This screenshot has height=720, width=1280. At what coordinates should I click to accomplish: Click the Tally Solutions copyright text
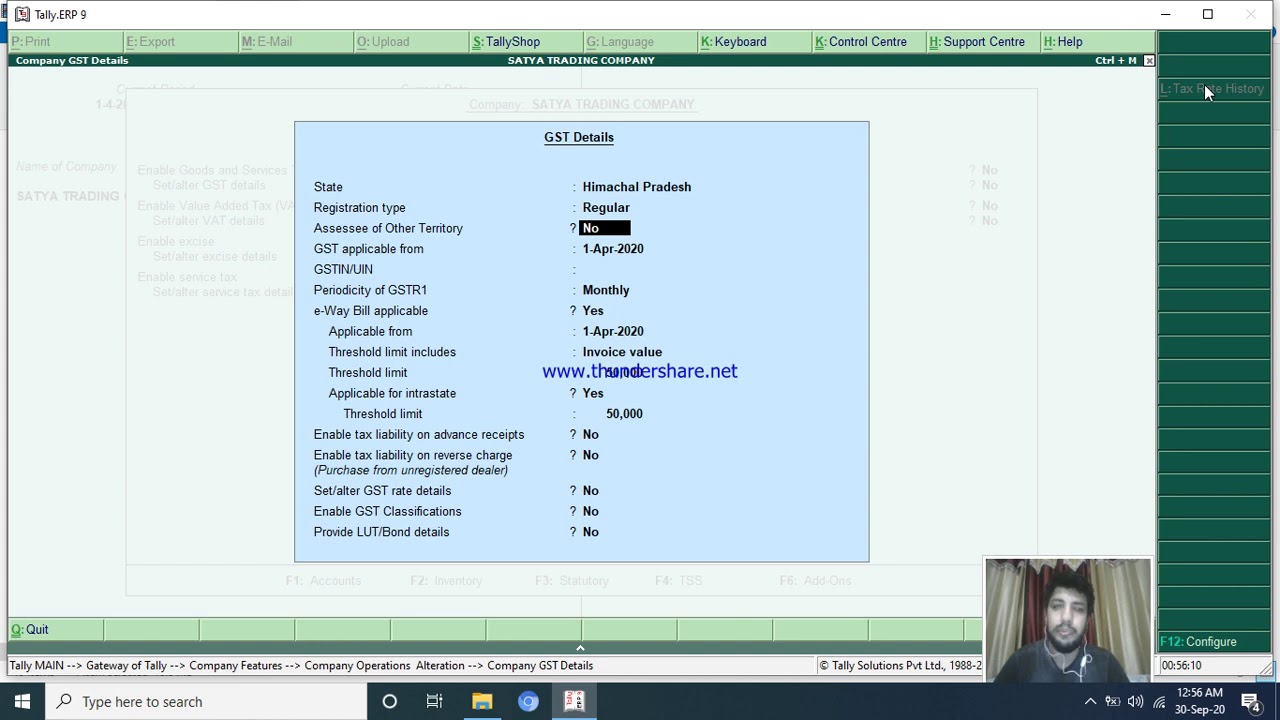(x=900, y=666)
